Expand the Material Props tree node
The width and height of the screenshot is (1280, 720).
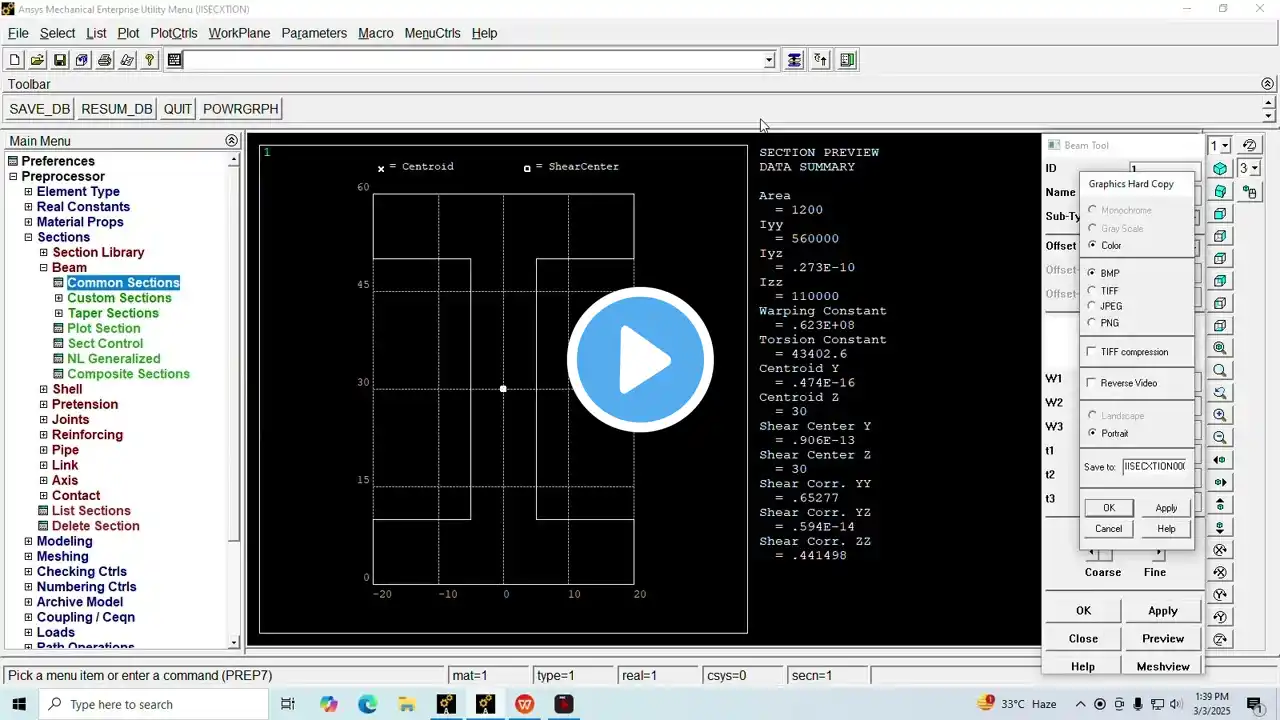(x=29, y=222)
